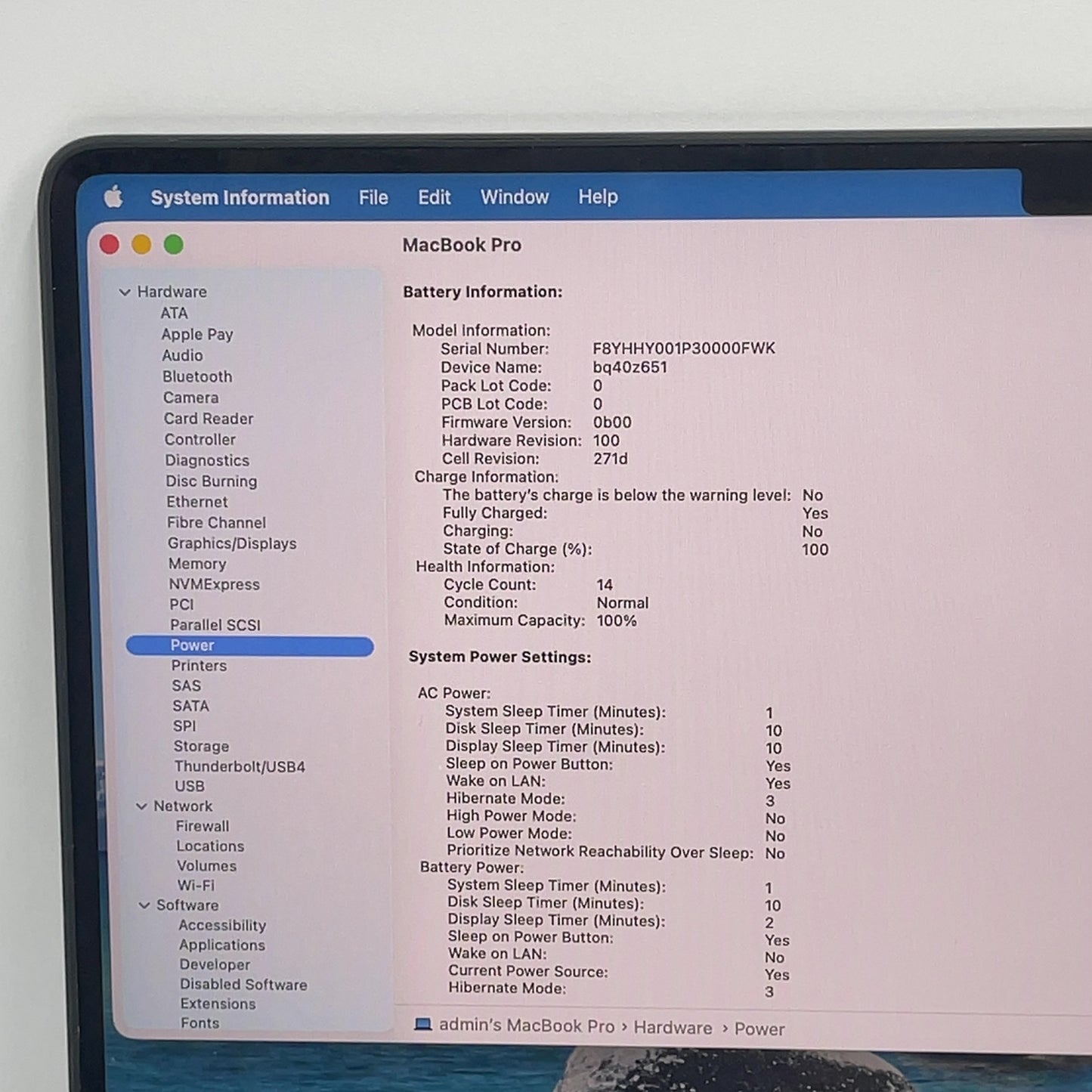Click the battery serial number F8YHHY001P30000FWK

pyautogui.click(x=684, y=348)
